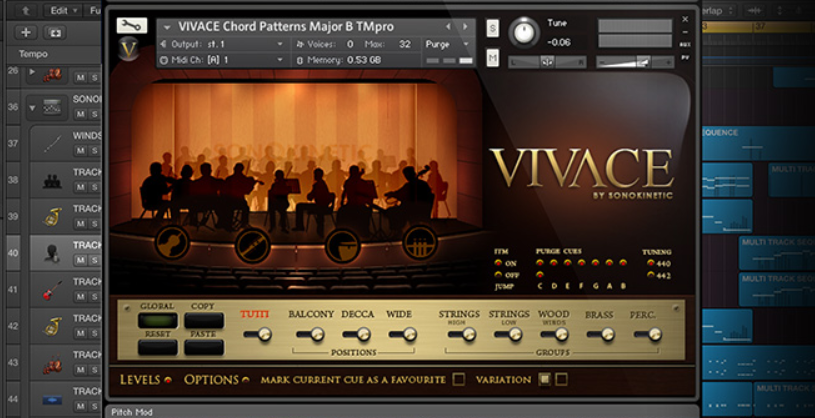The width and height of the screenshot is (815, 418).
Task: Toggle purge cue light above D
Action: (554, 263)
